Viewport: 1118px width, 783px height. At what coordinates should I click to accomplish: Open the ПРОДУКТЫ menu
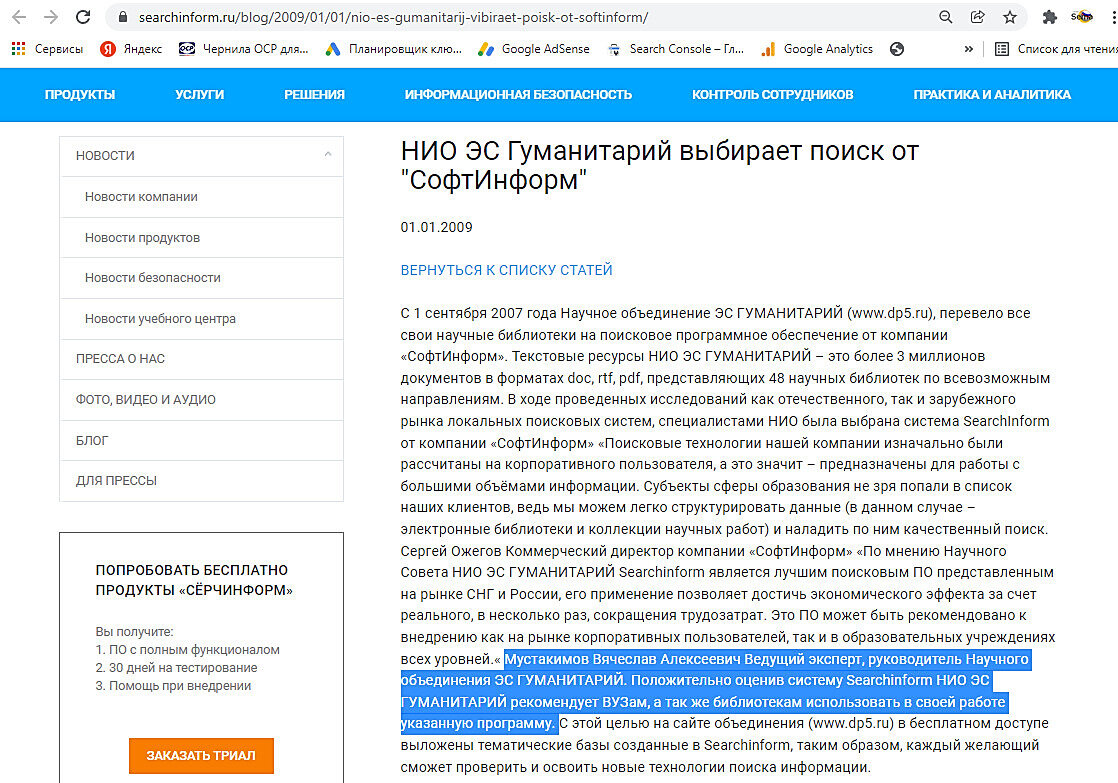click(x=80, y=94)
